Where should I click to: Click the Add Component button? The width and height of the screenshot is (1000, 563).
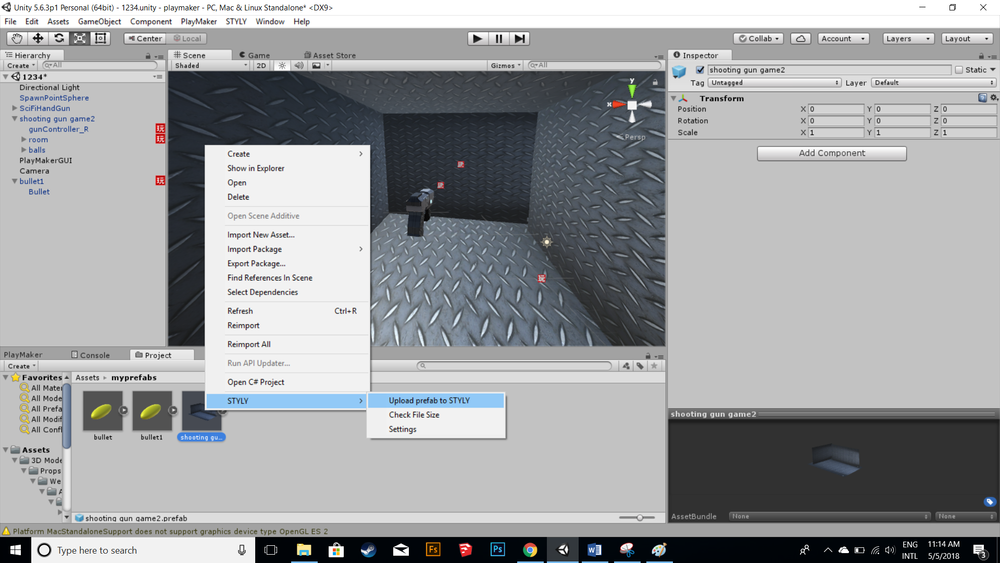point(832,153)
